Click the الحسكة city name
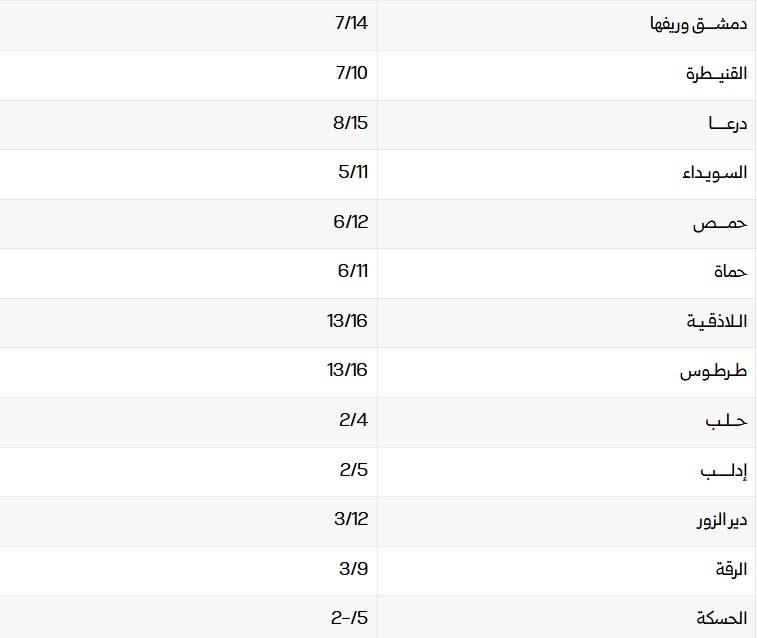 pyautogui.click(x=721, y=619)
